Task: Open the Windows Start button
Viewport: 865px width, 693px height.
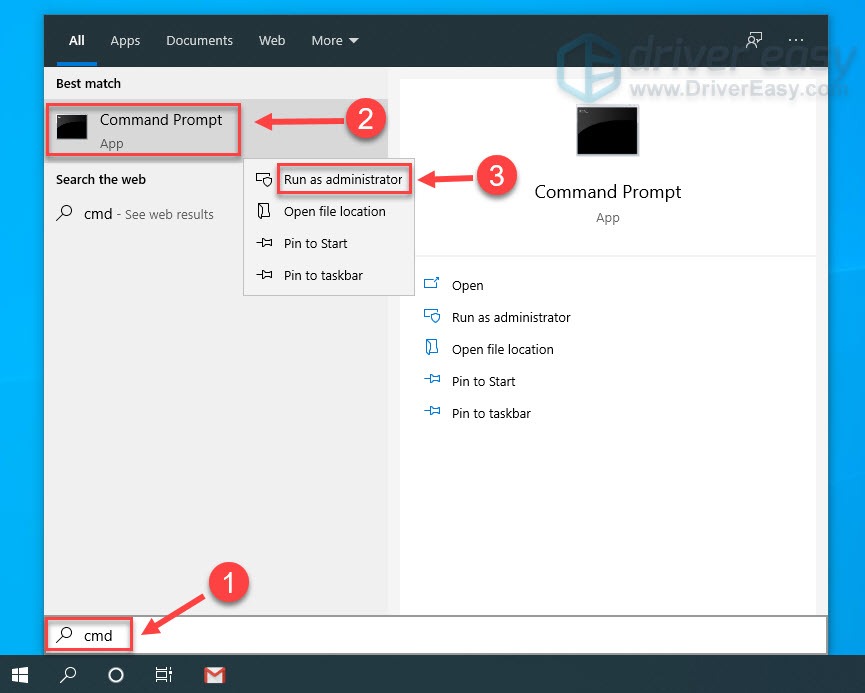Action: (20, 675)
